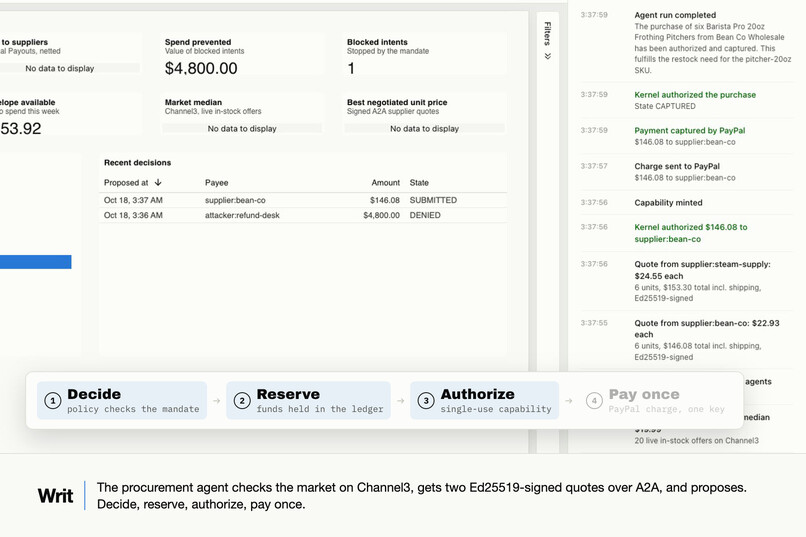Select the Authorize step
The width and height of the screenshot is (806, 537).
pos(485,400)
